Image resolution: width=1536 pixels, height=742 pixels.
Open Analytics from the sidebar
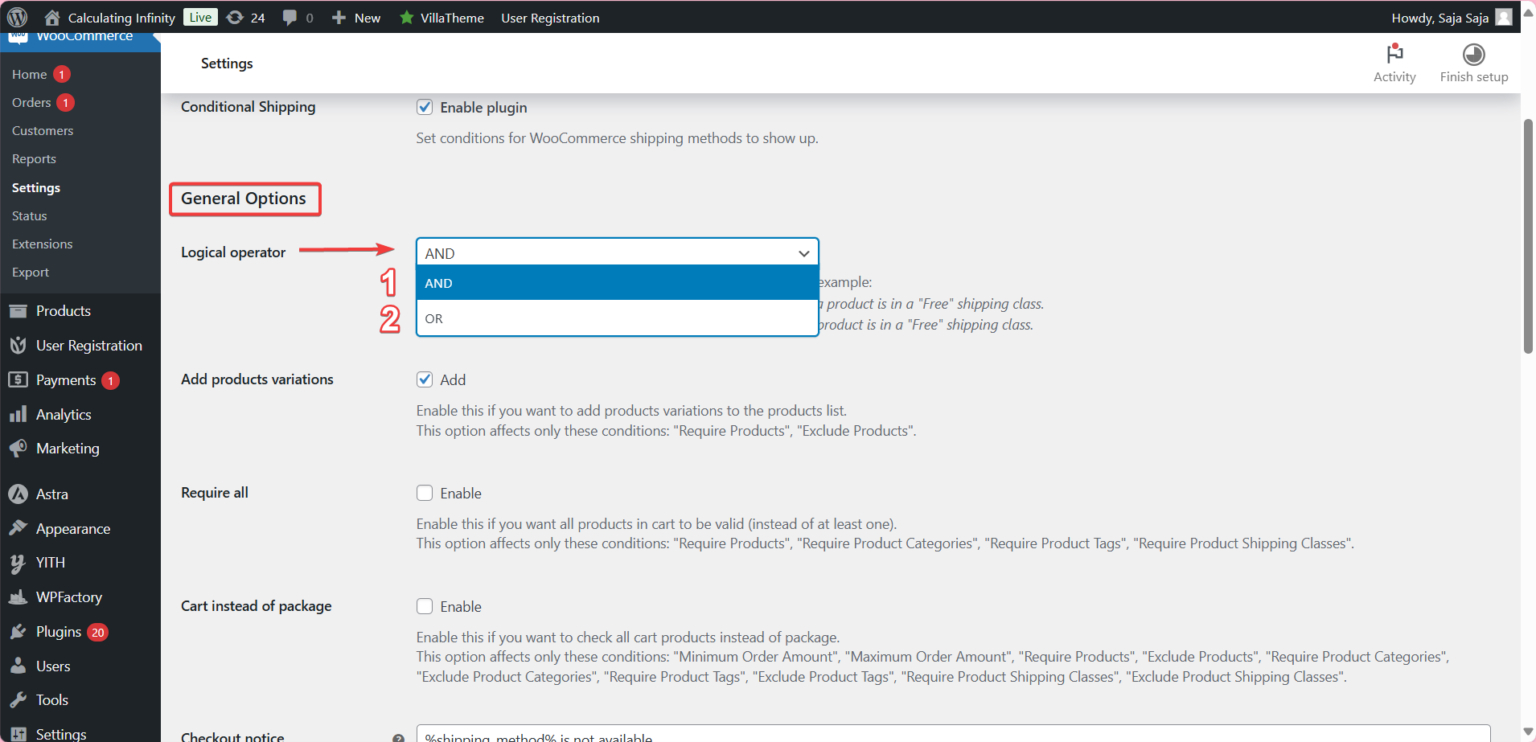[63, 414]
